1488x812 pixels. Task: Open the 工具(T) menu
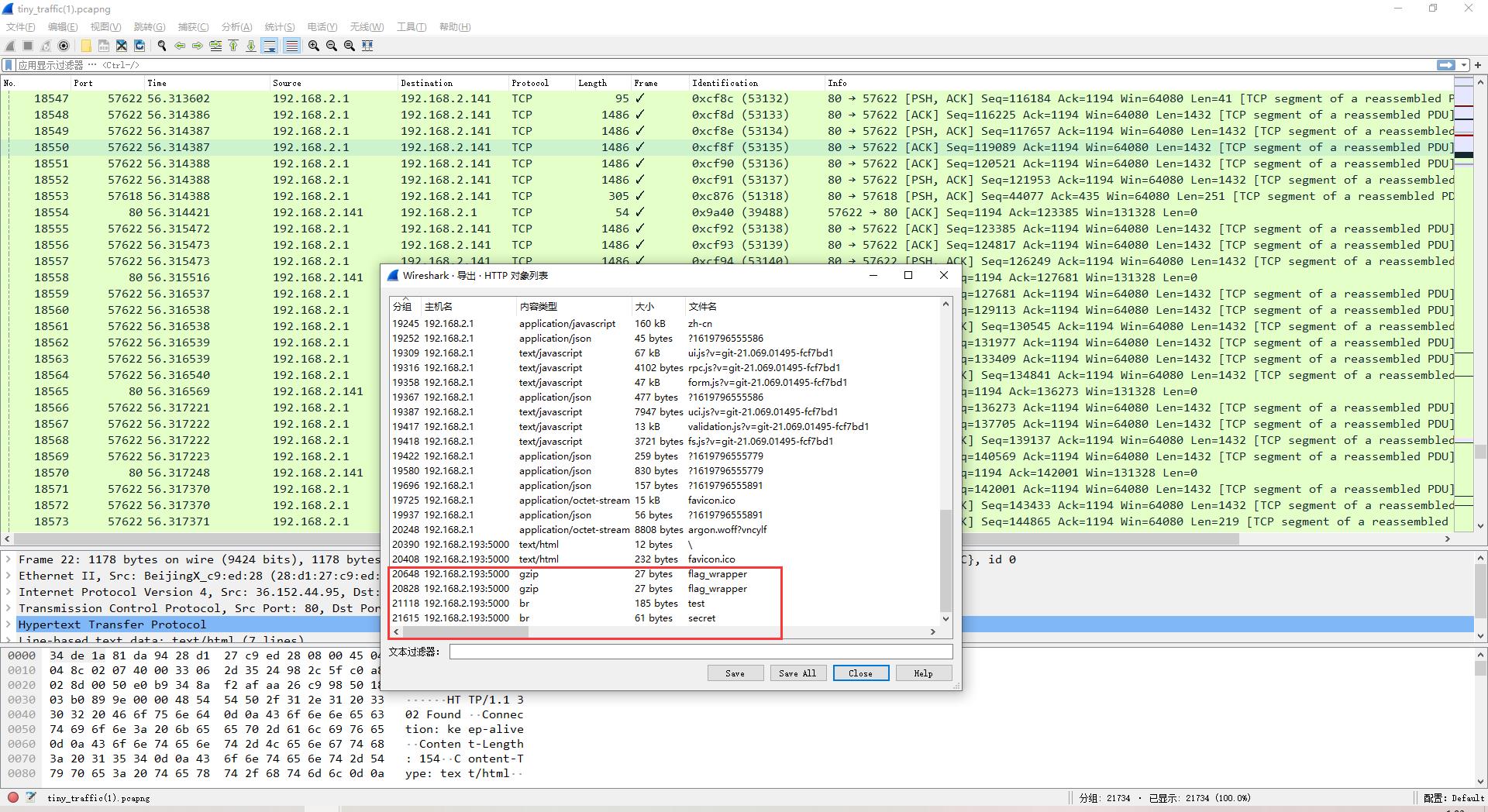[412, 27]
